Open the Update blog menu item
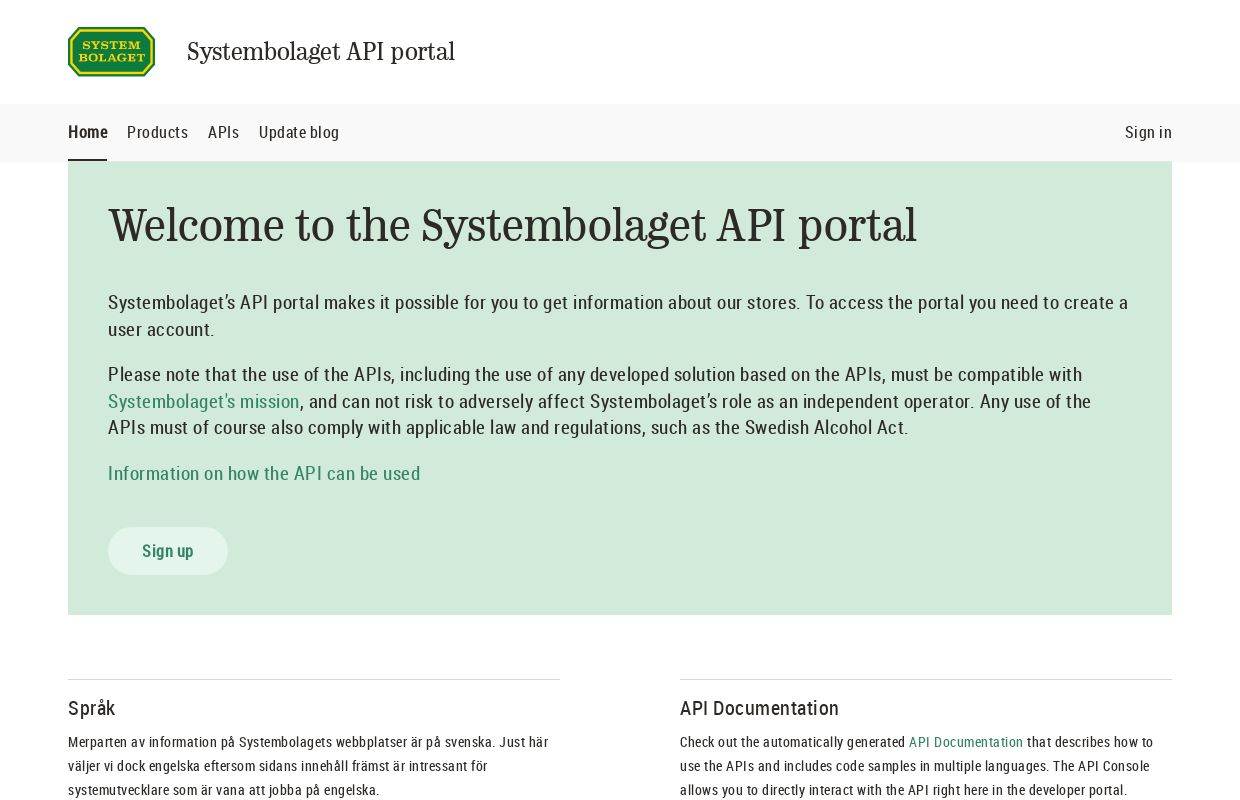This screenshot has width=1240, height=800. coord(299,132)
